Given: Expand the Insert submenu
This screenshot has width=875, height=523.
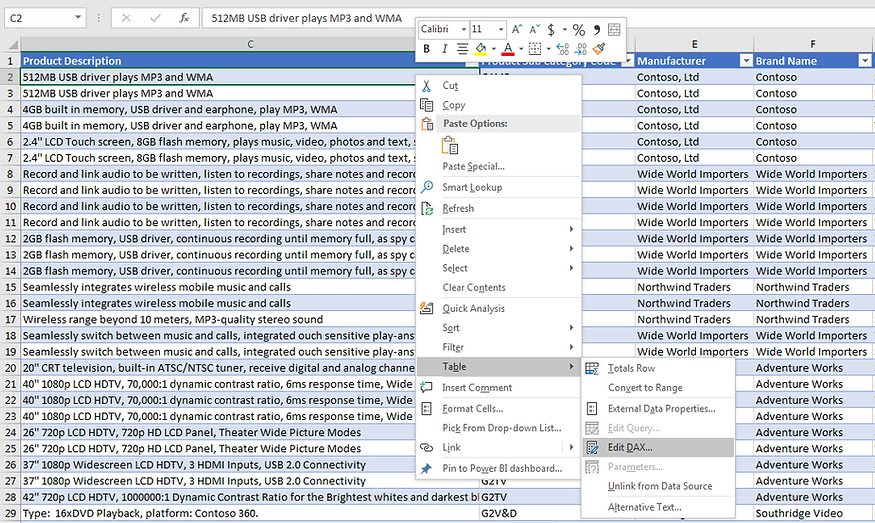Looking at the screenshot, I should coord(499,229).
